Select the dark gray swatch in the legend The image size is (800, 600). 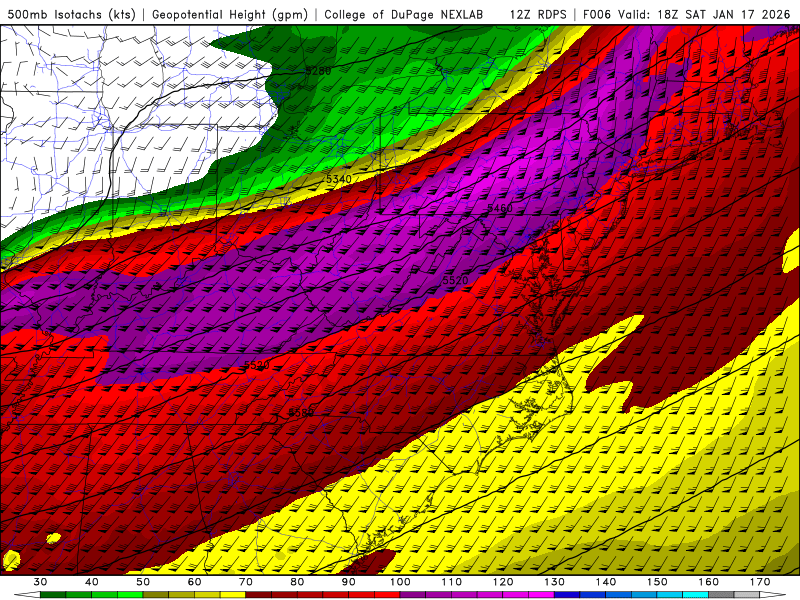click(x=721, y=595)
